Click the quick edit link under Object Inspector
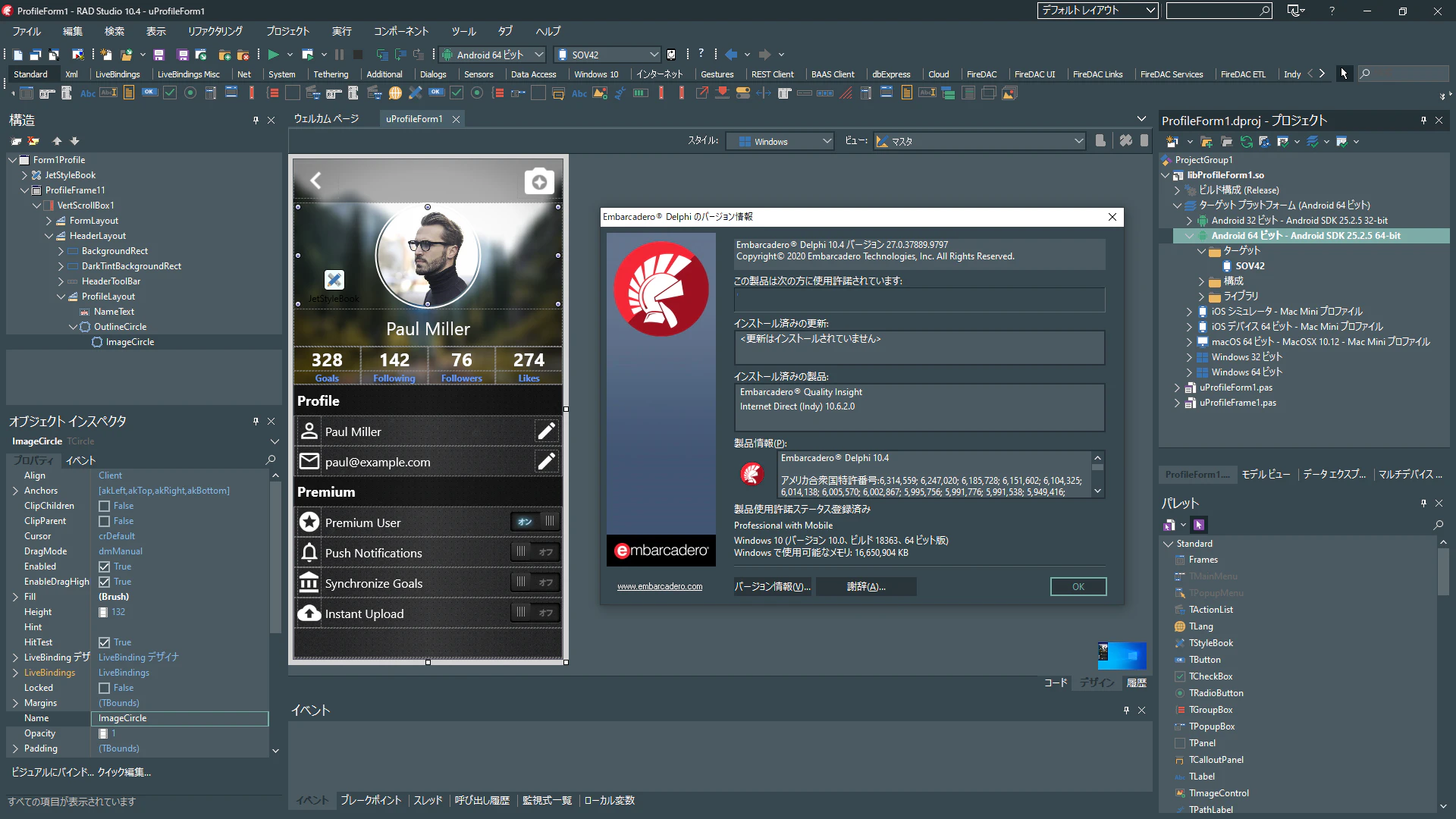Viewport: 1456px width, 819px height. (124, 772)
